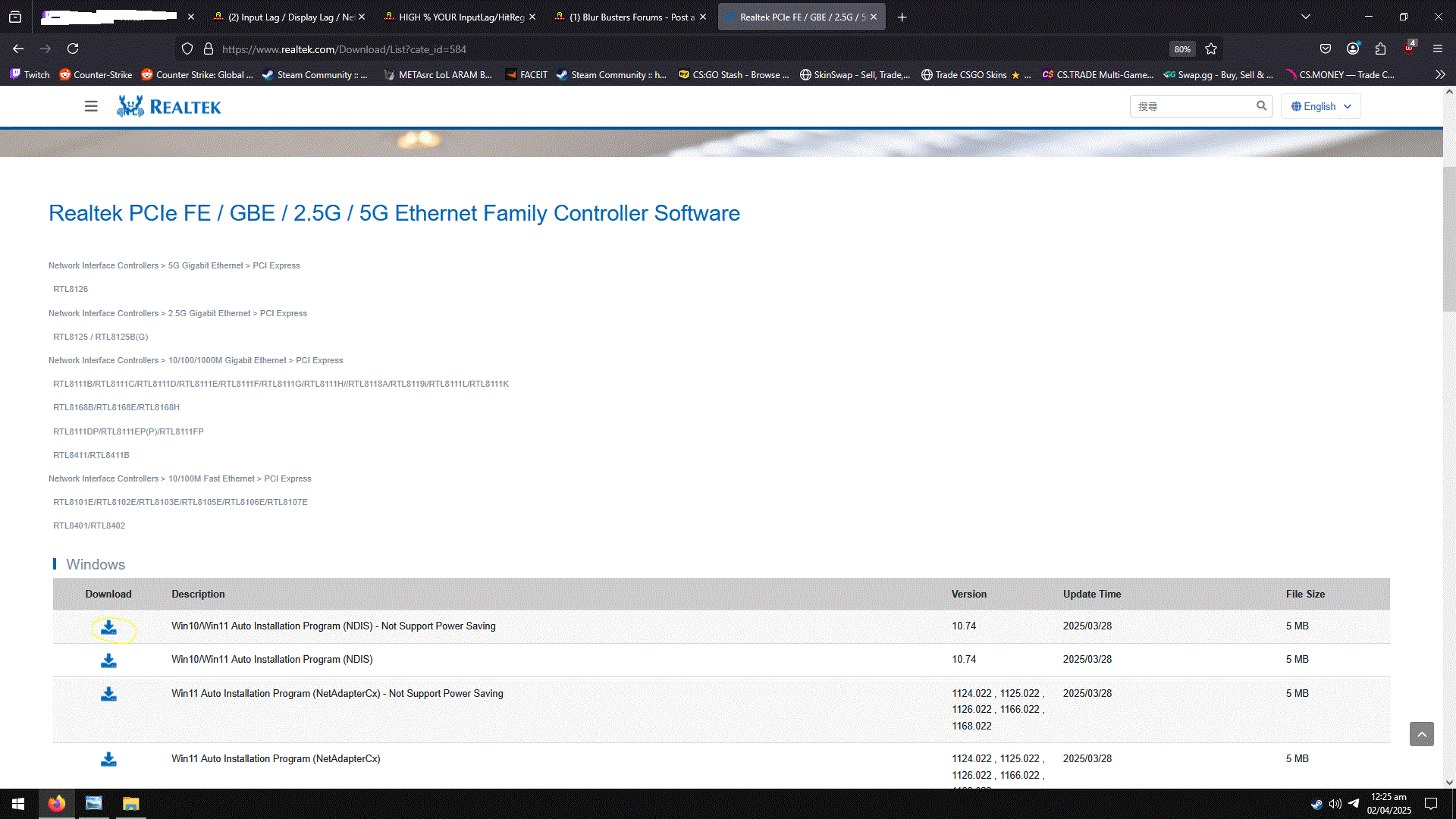Download Win11 NetAdapterCx Not Support Power Saving
Image resolution: width=1456 pixels, height=819 pixels.
click(108, 694)
